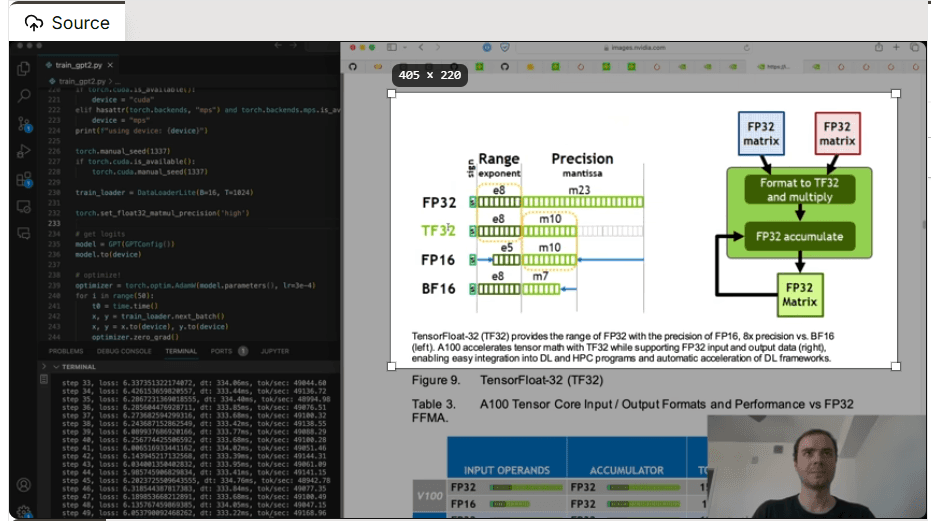Collapse the TERMINAL section chevron
Viewport: 931px width, 521px height.
(x=56, y=367)
